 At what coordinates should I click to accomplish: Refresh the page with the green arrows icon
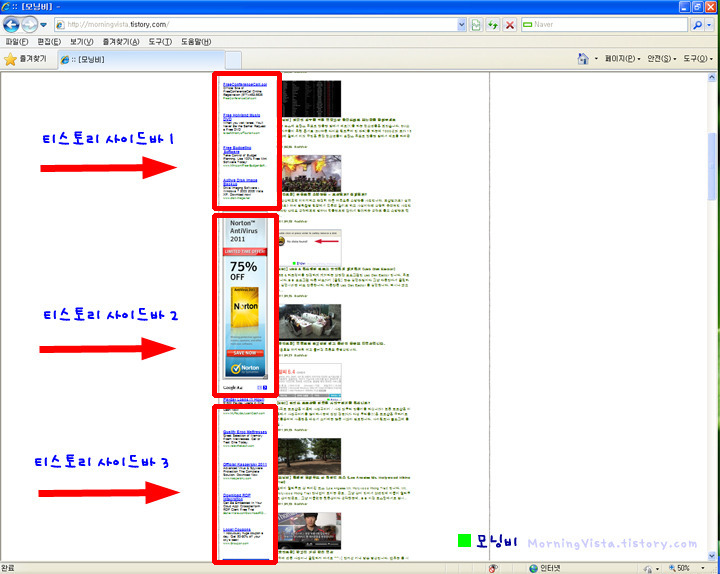point(493,25)
